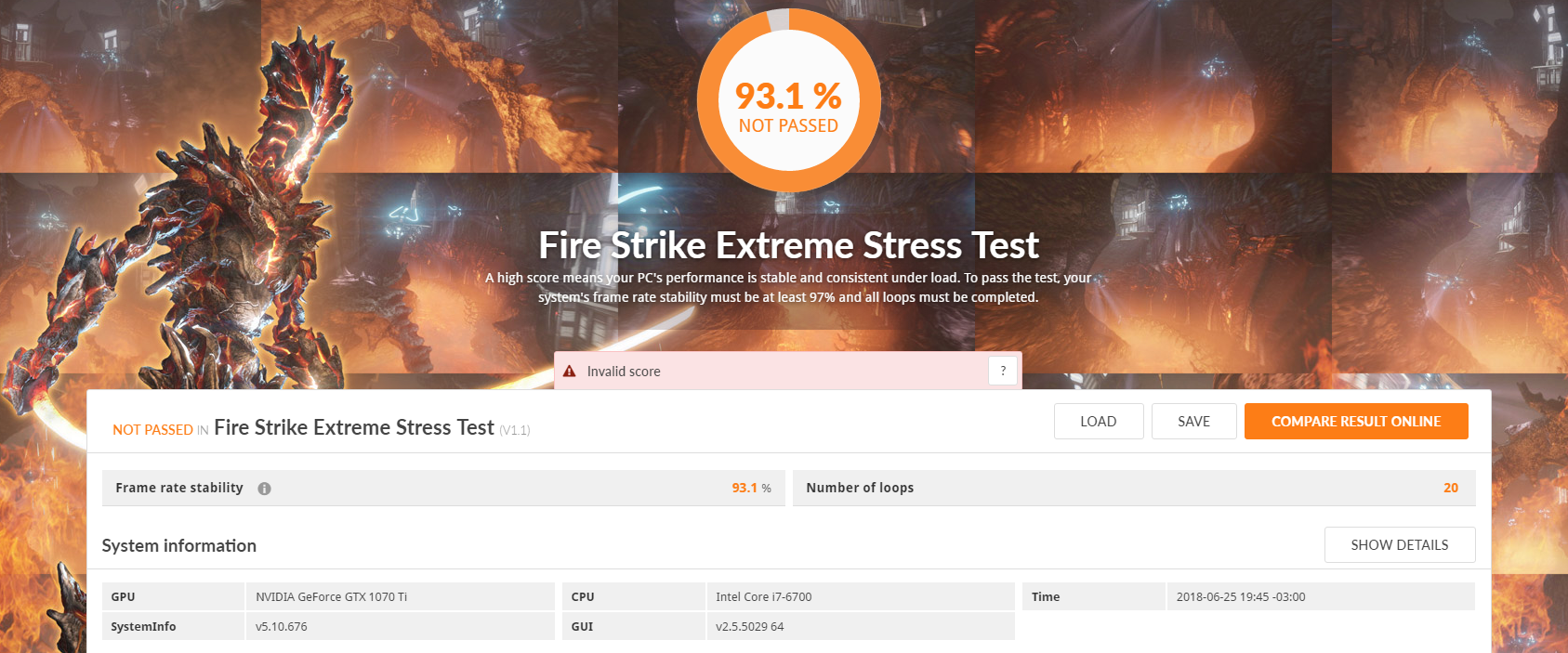1568x653 pixels.
Task: Click the GUI label cell
Action: (634, 626)
